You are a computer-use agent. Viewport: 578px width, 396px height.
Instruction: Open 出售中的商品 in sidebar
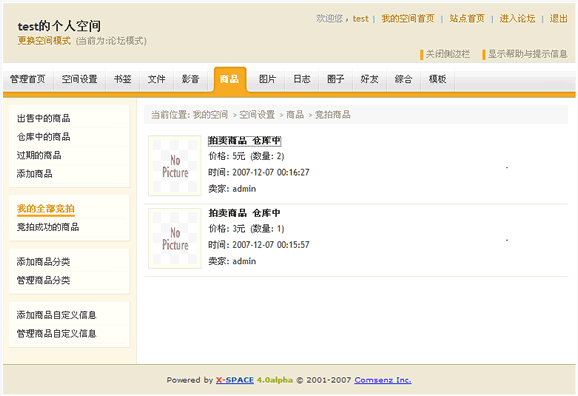(x=43, y=118)
